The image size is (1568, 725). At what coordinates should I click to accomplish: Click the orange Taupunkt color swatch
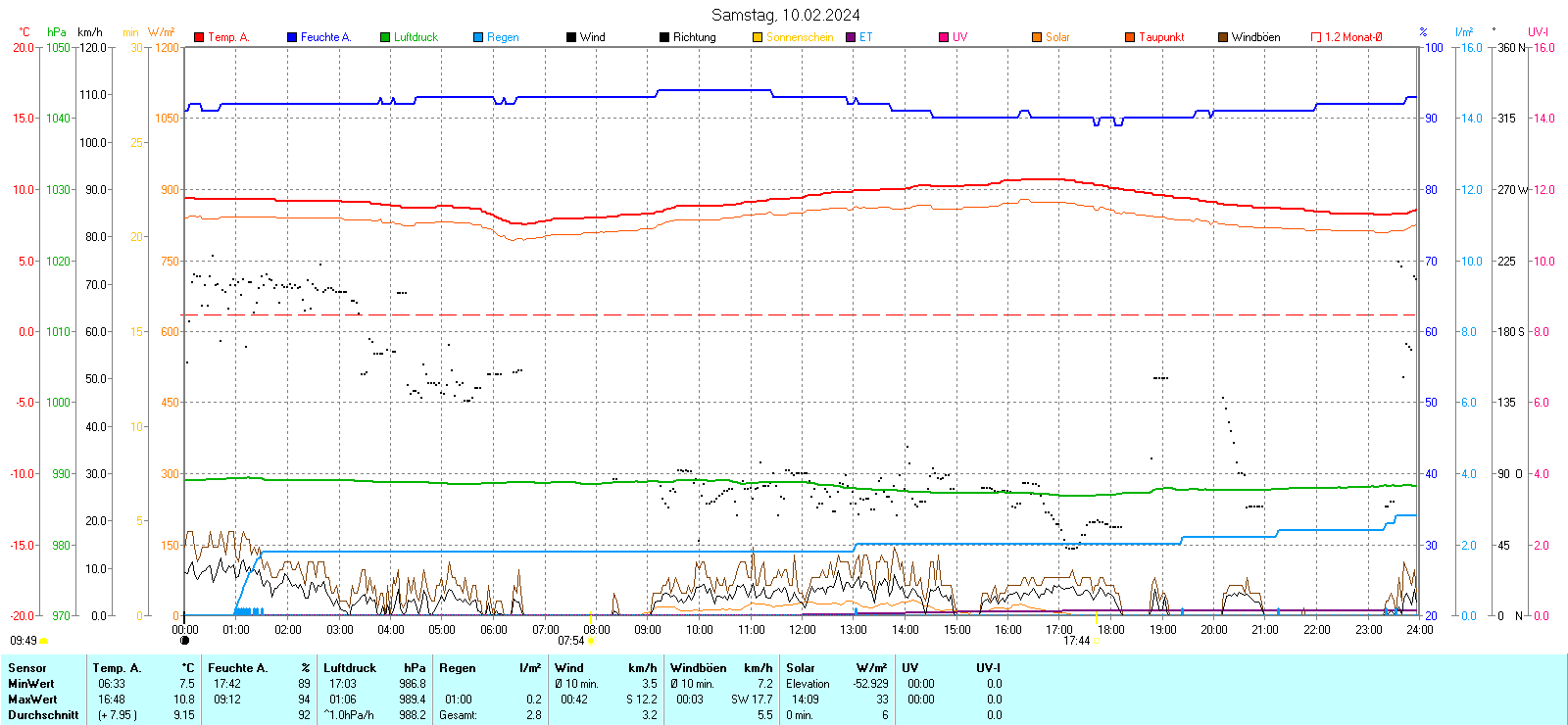pyautogui.click(x=1130, y=37)
